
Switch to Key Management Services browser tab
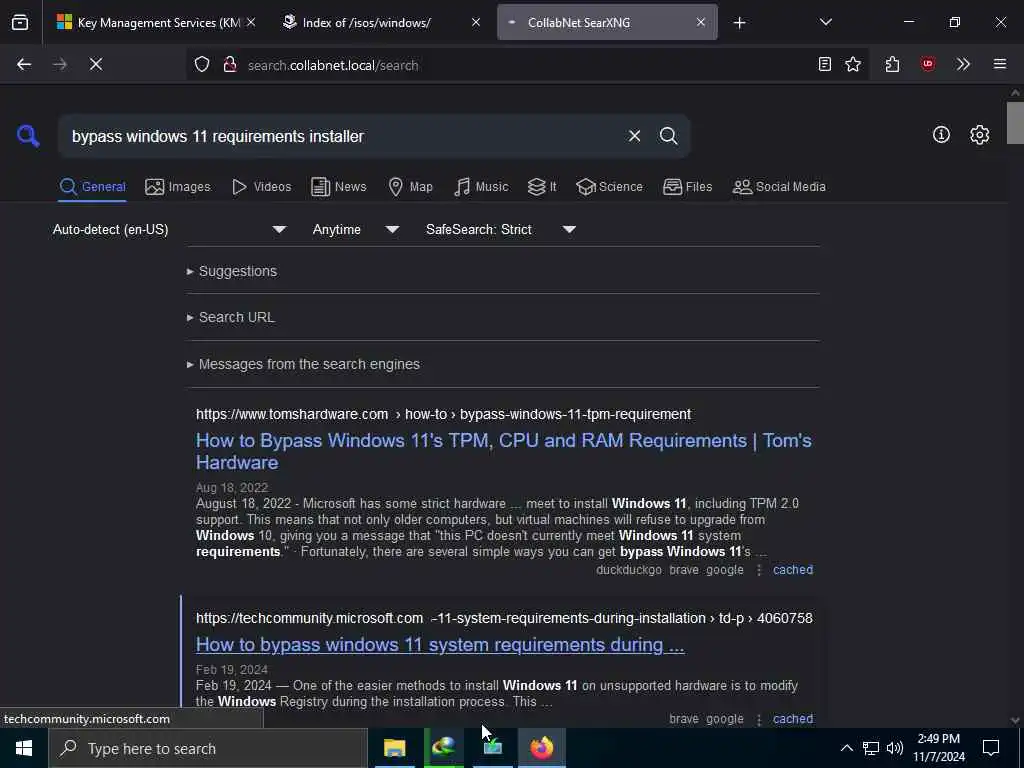coord(148,22)
